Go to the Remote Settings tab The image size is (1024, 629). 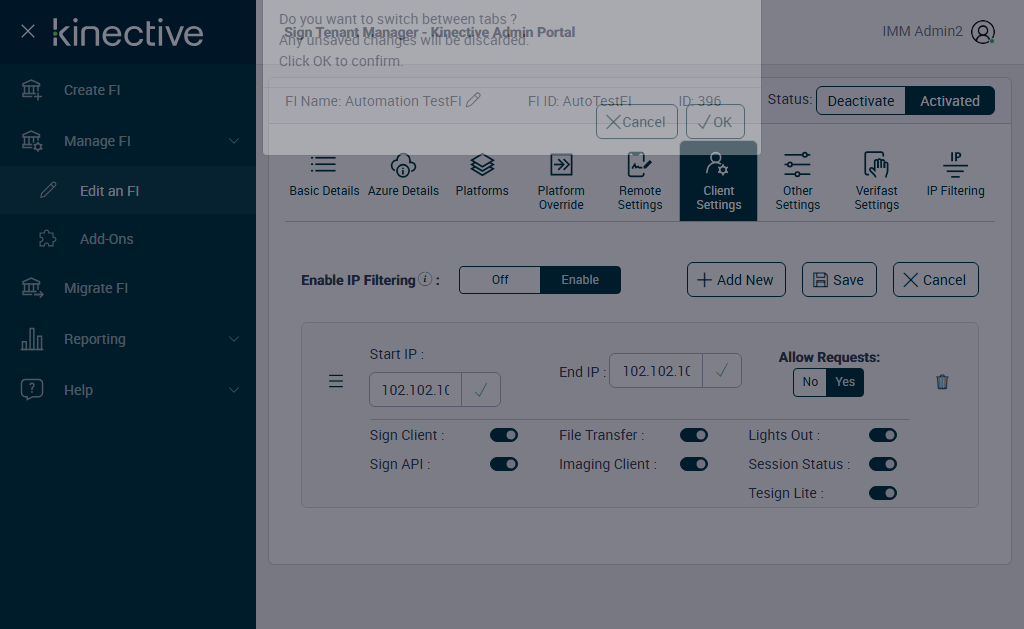pos(640,182)
